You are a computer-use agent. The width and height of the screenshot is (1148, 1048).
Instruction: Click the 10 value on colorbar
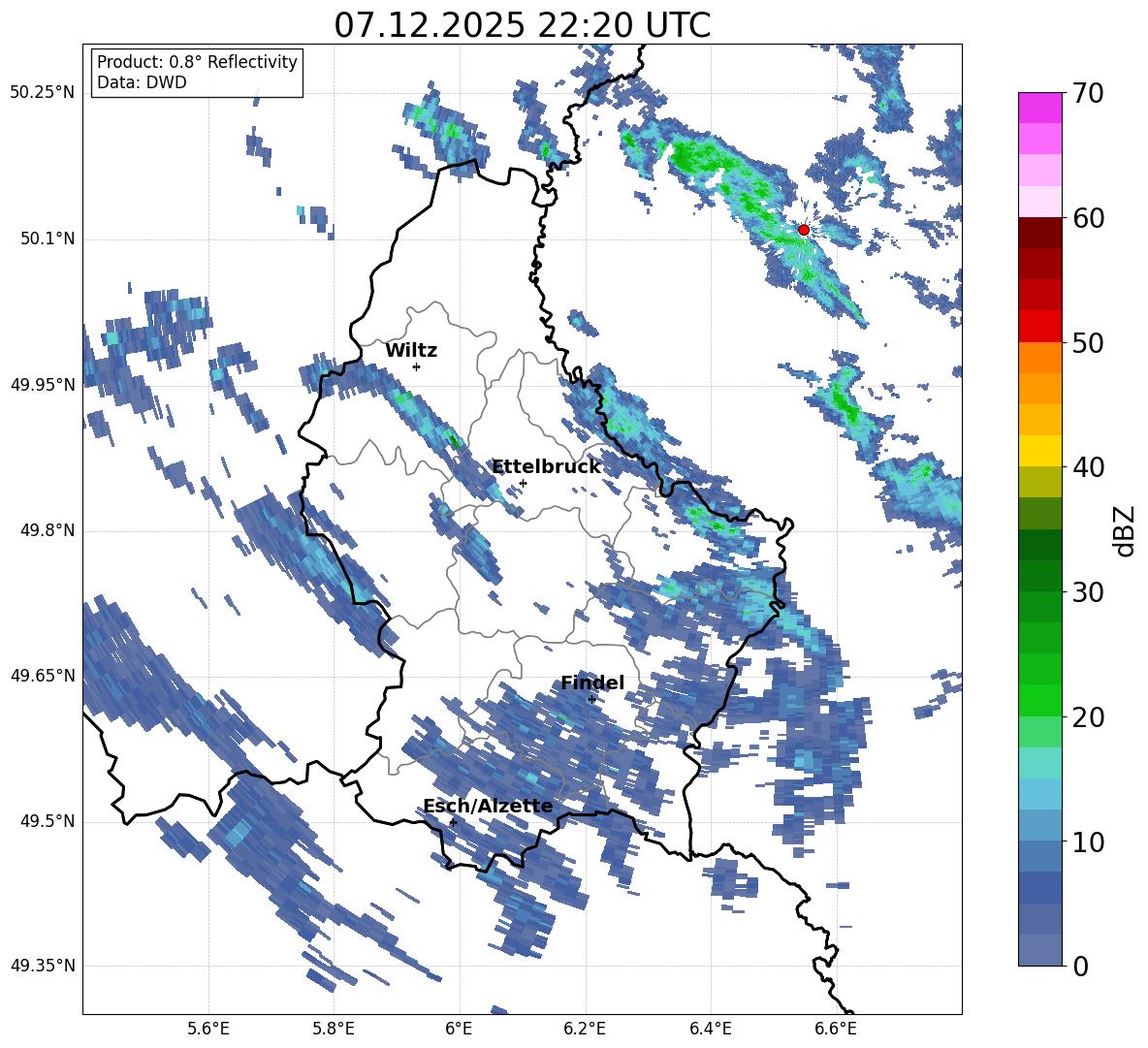(x=1089, y=842)
